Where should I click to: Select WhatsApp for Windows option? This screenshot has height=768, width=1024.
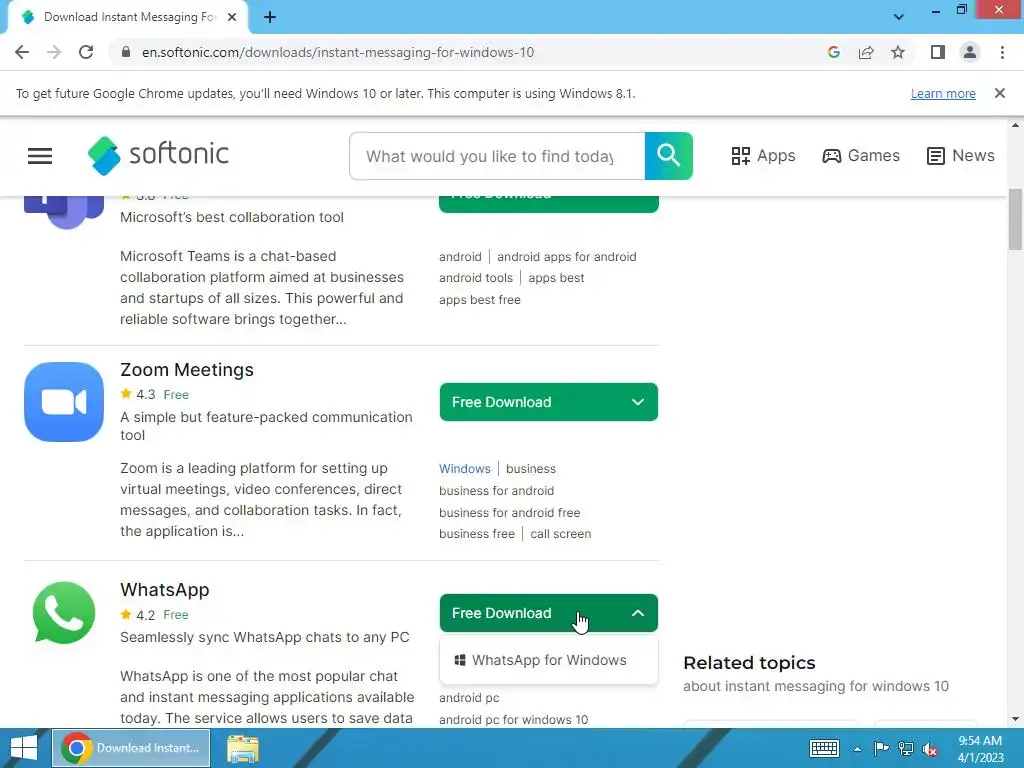549,660
